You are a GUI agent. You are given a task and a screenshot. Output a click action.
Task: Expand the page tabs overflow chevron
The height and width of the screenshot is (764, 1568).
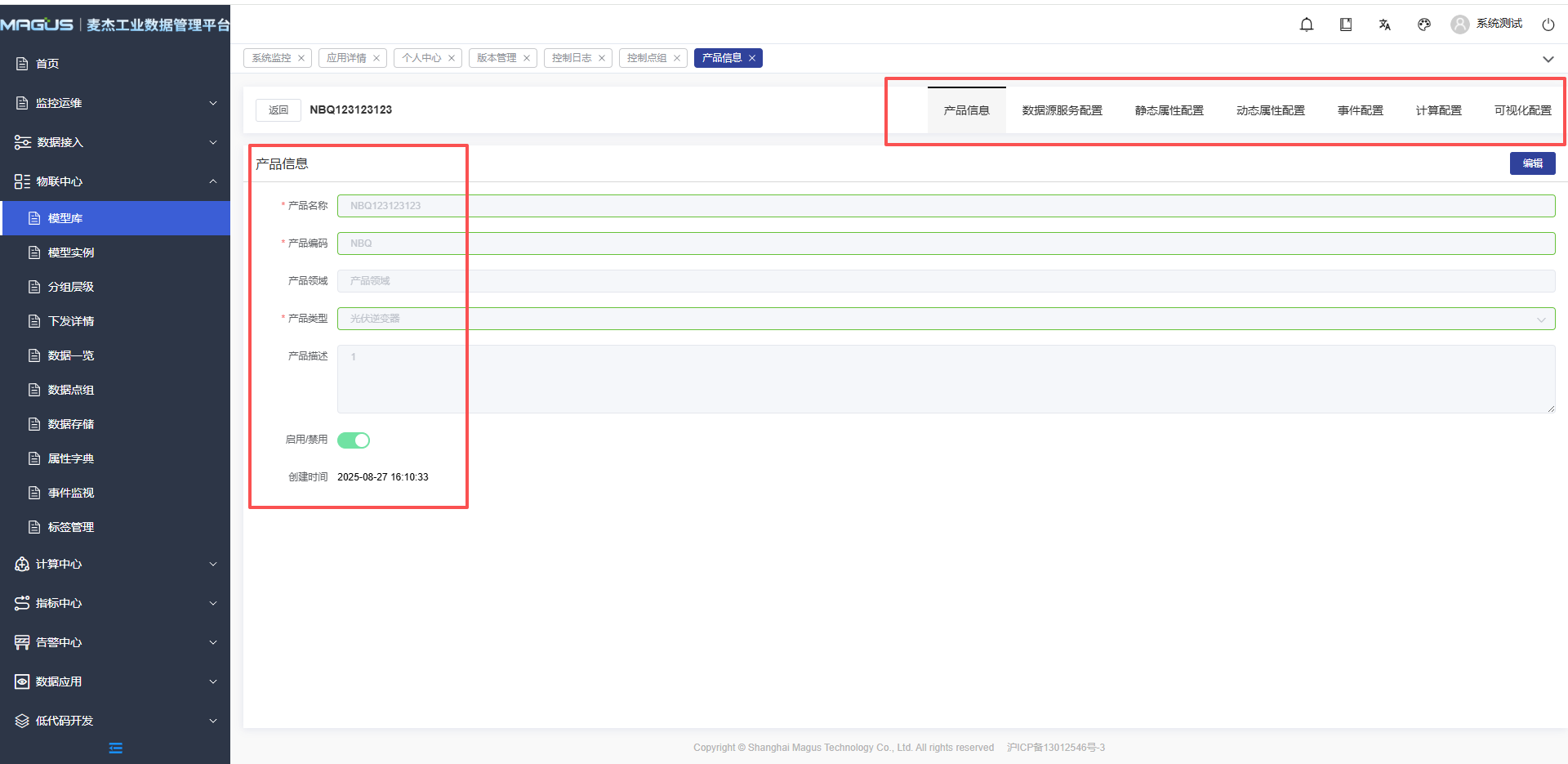pos(1548,59)
